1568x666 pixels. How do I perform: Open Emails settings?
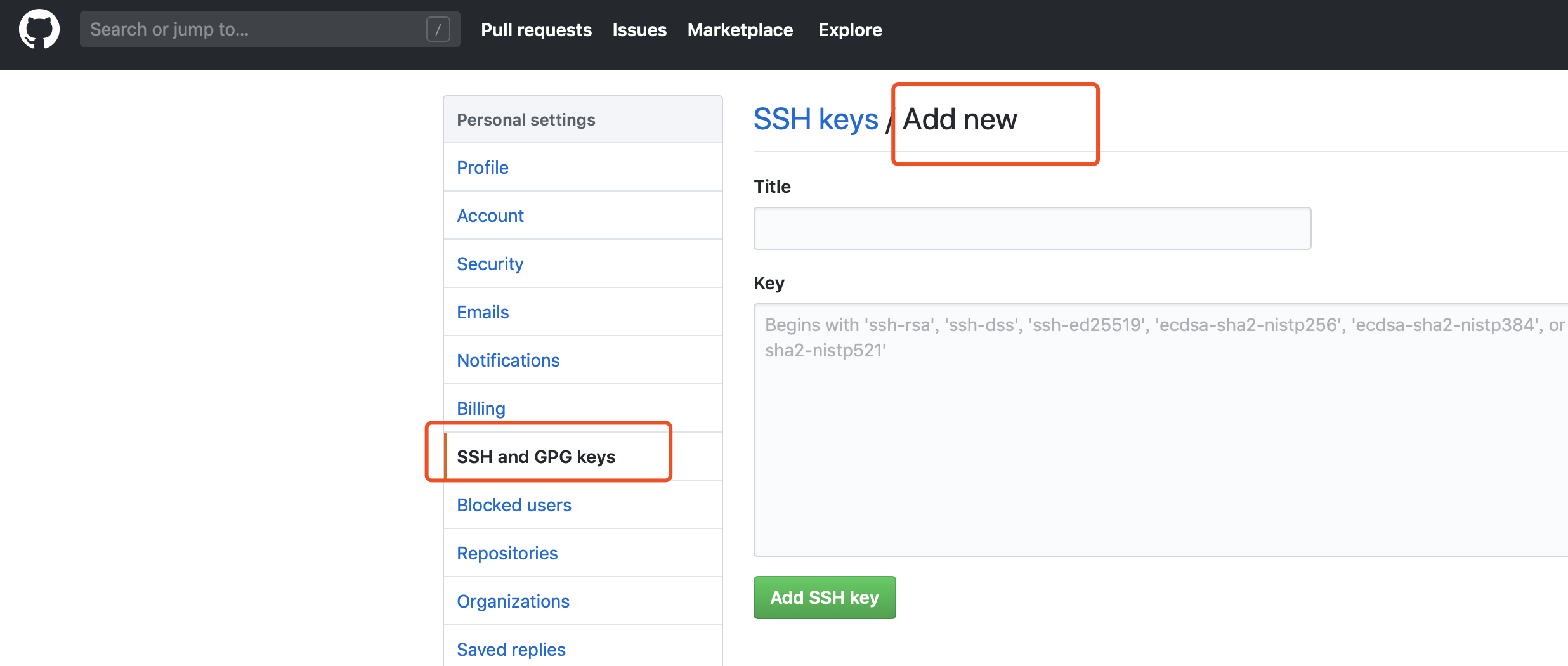tap(583, 312)
